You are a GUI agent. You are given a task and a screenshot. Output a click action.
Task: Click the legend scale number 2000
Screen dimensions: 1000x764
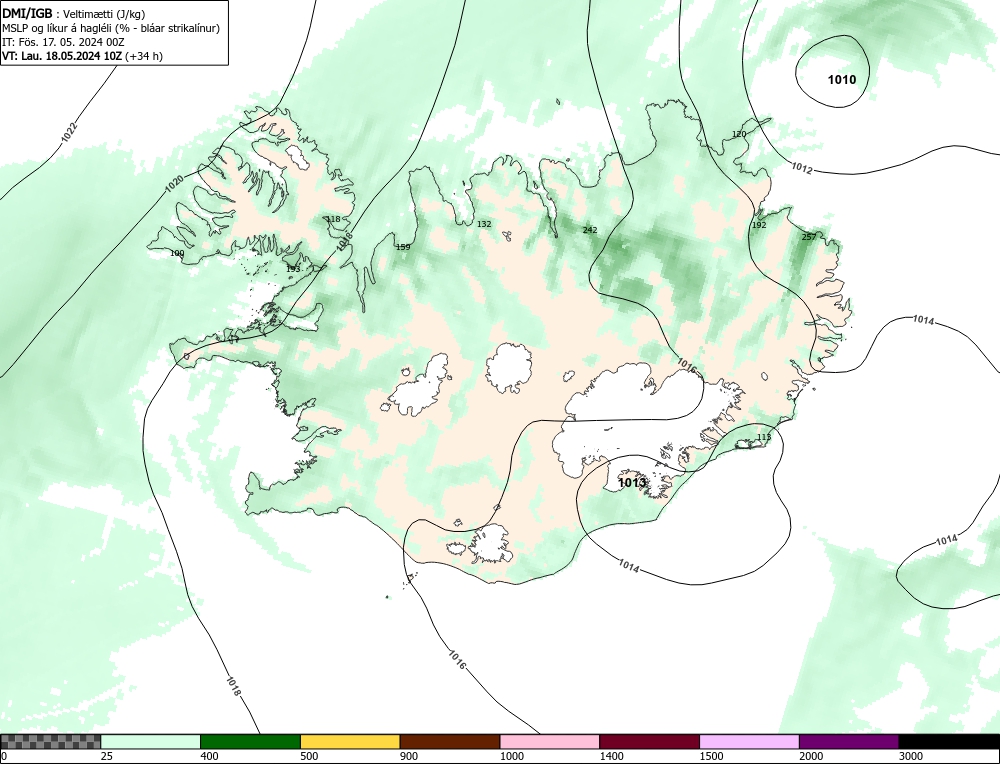click(811, 756)
